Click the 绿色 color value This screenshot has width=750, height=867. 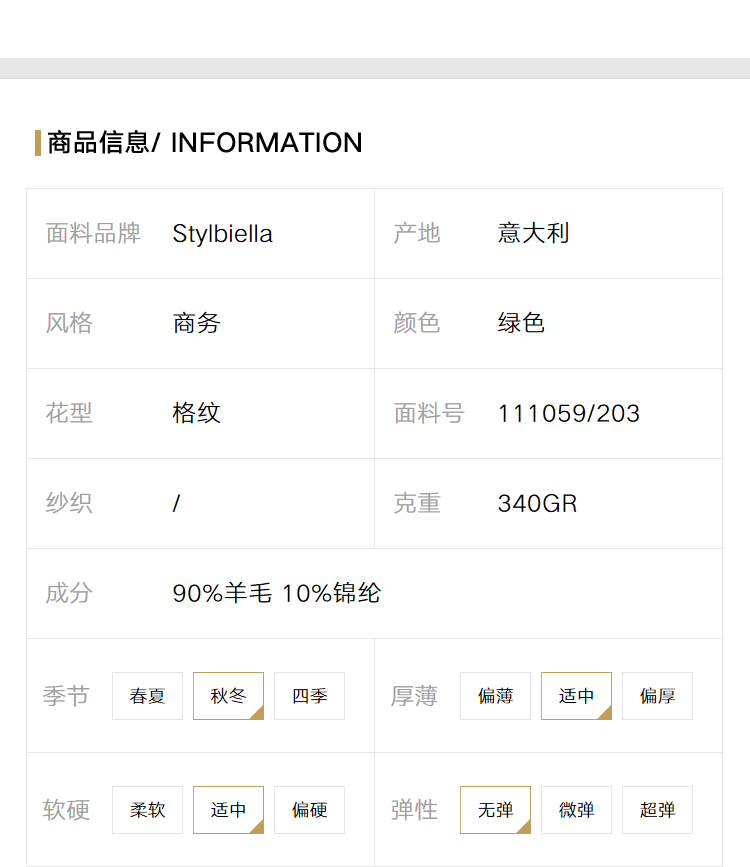pyautogui.click(x=521, y=323)
